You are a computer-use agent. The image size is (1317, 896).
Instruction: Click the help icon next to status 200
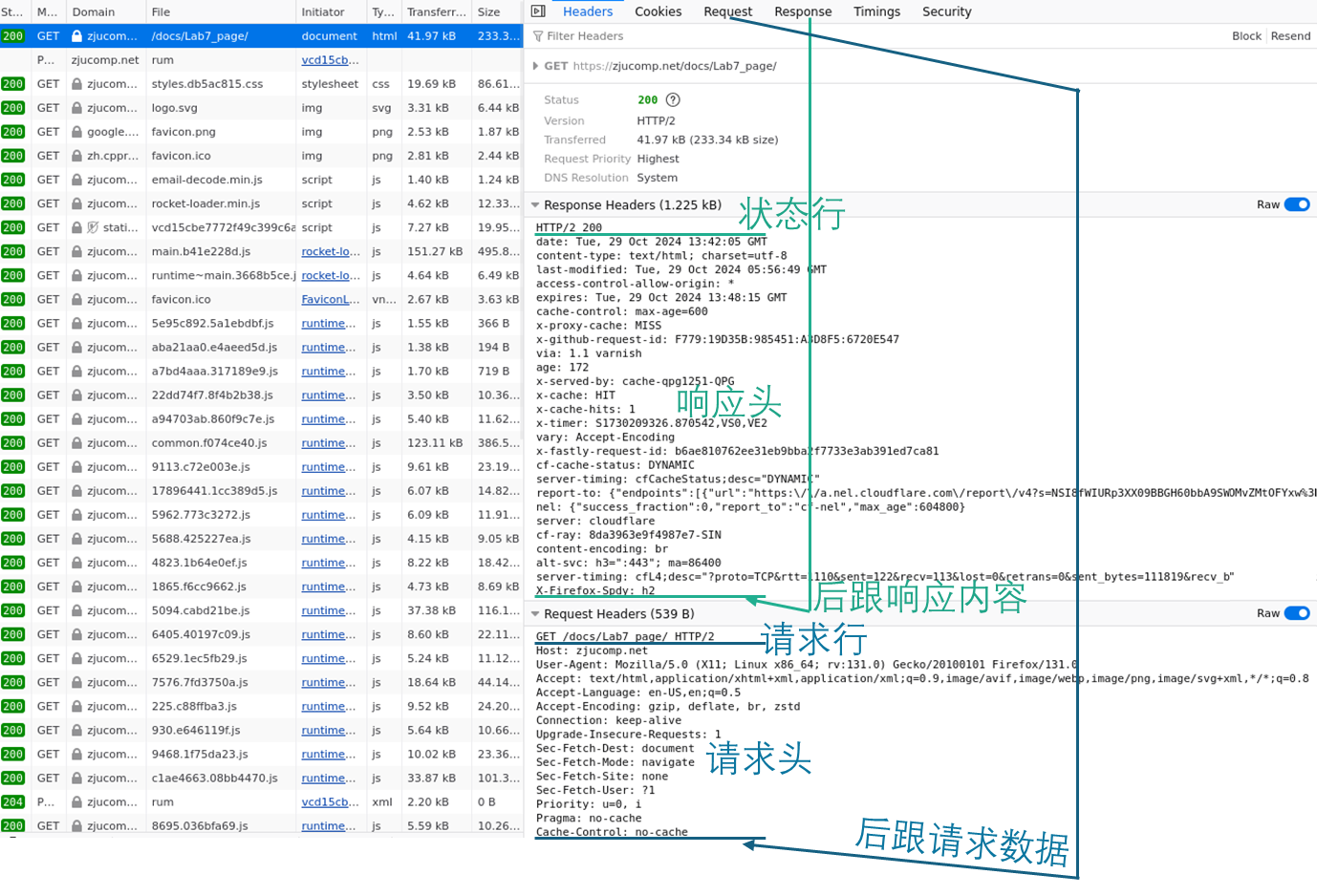(x=673, y=100)
